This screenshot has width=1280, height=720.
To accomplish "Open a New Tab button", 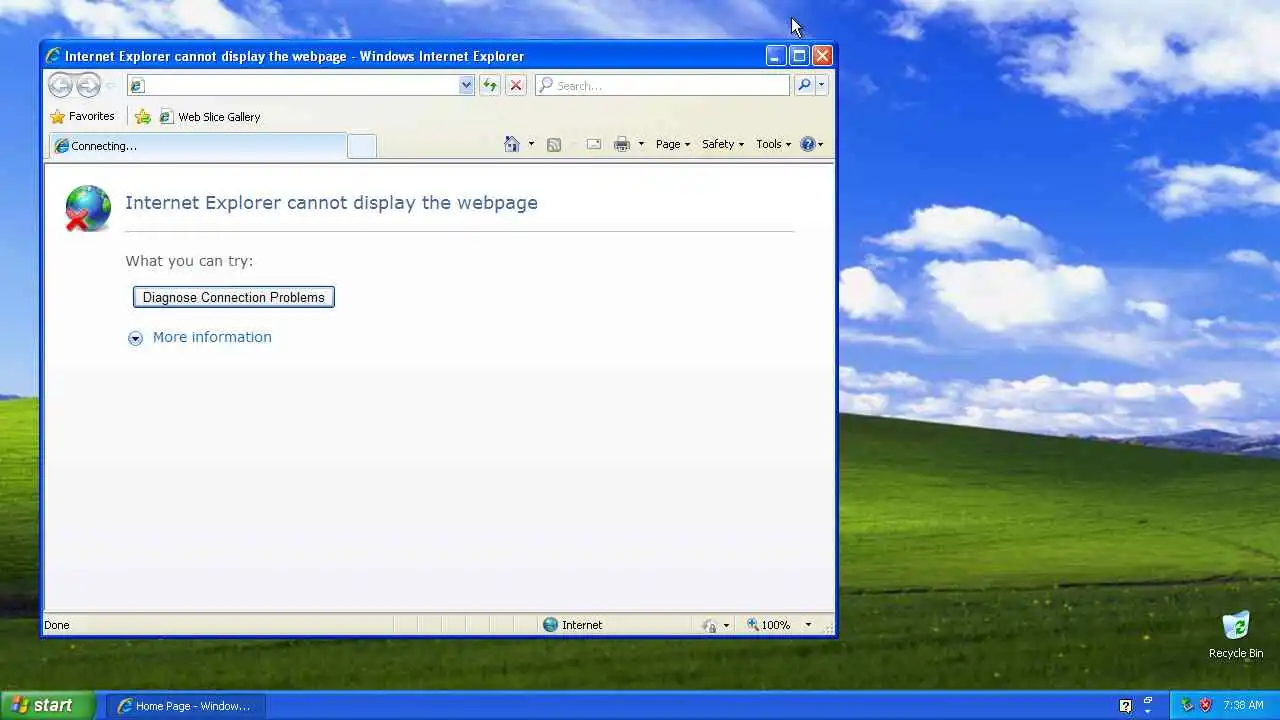I will 362,146.
